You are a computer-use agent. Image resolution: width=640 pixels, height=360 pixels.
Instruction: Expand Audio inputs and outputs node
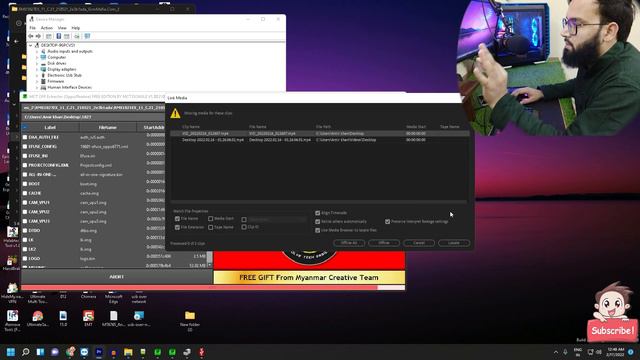[37, 52]
